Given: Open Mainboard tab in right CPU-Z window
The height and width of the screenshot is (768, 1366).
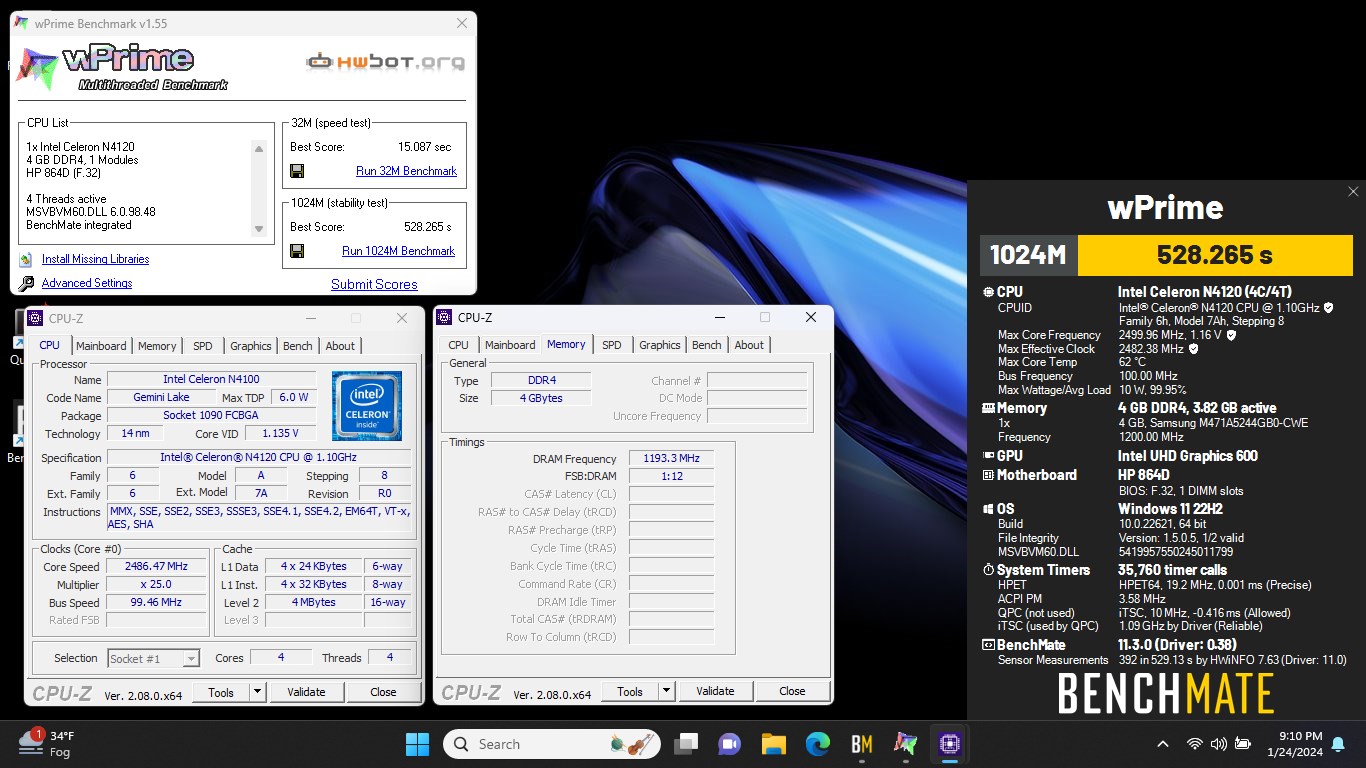Looking at the screenshot, I should coord(510,345).
